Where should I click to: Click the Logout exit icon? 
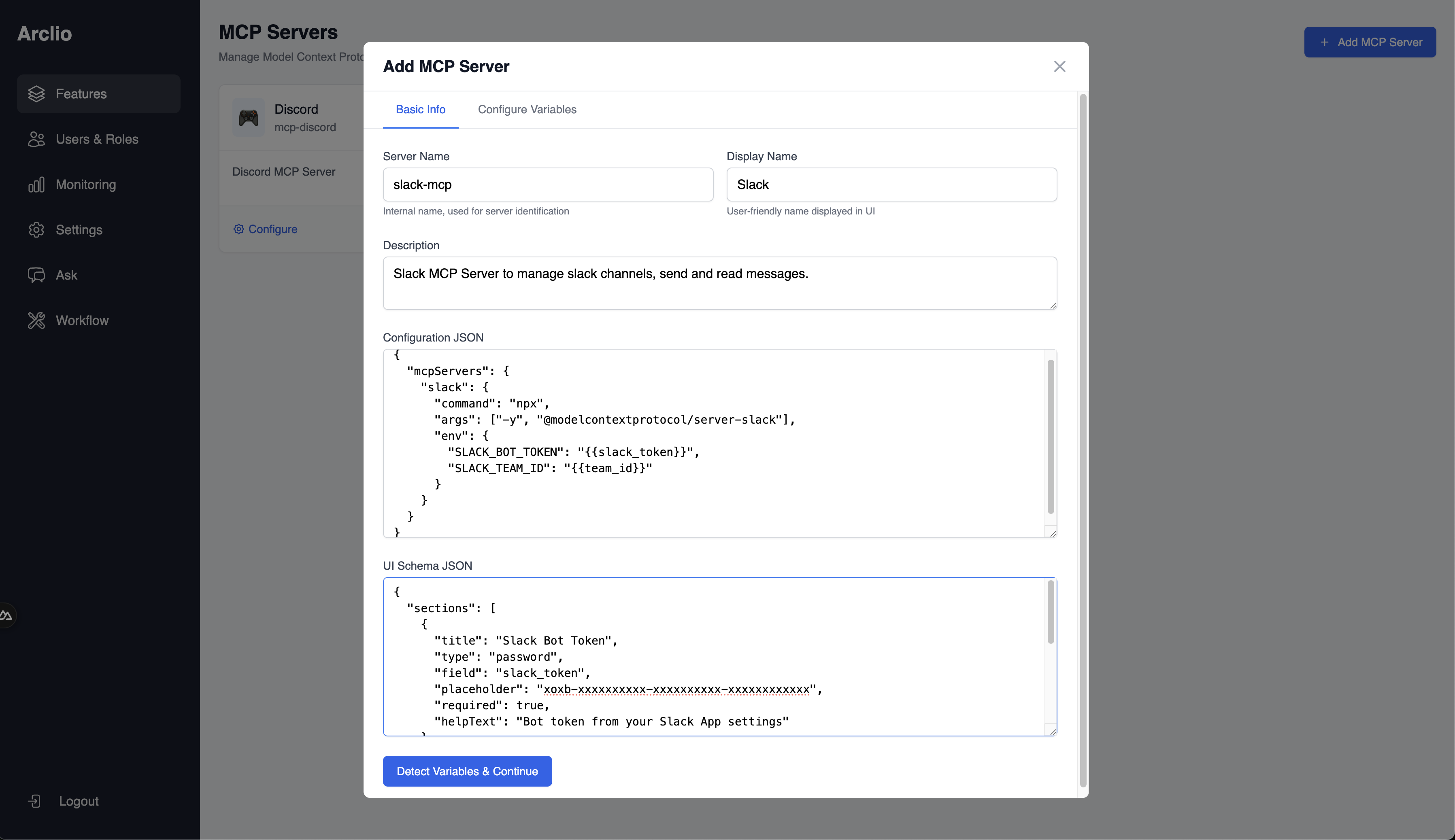(x=35, y=801)
